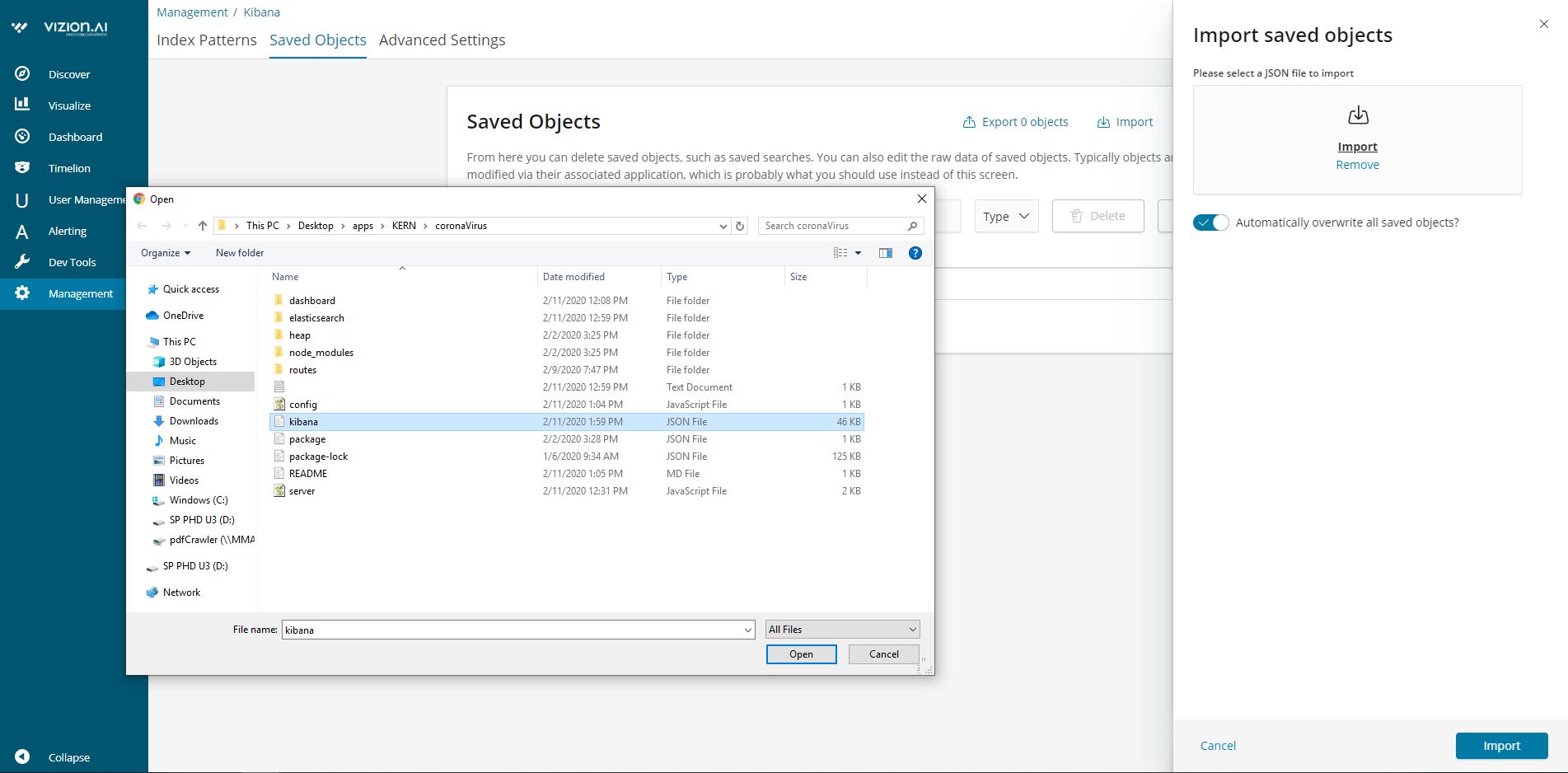Click the blue Import button

1501,746
